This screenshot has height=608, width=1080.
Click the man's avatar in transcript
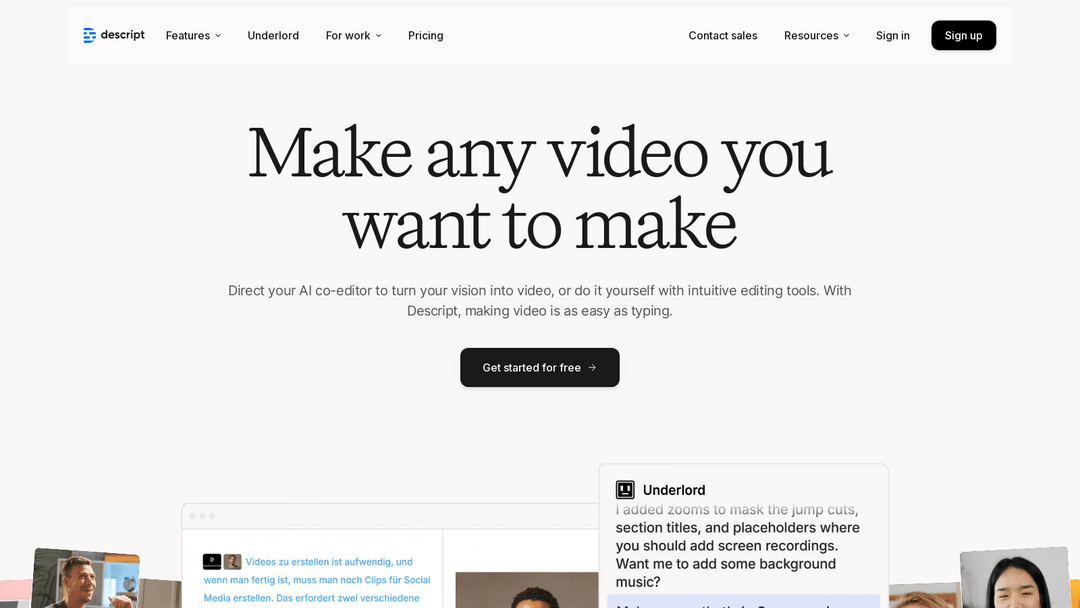pyautogui.click(x=232, y=562)
